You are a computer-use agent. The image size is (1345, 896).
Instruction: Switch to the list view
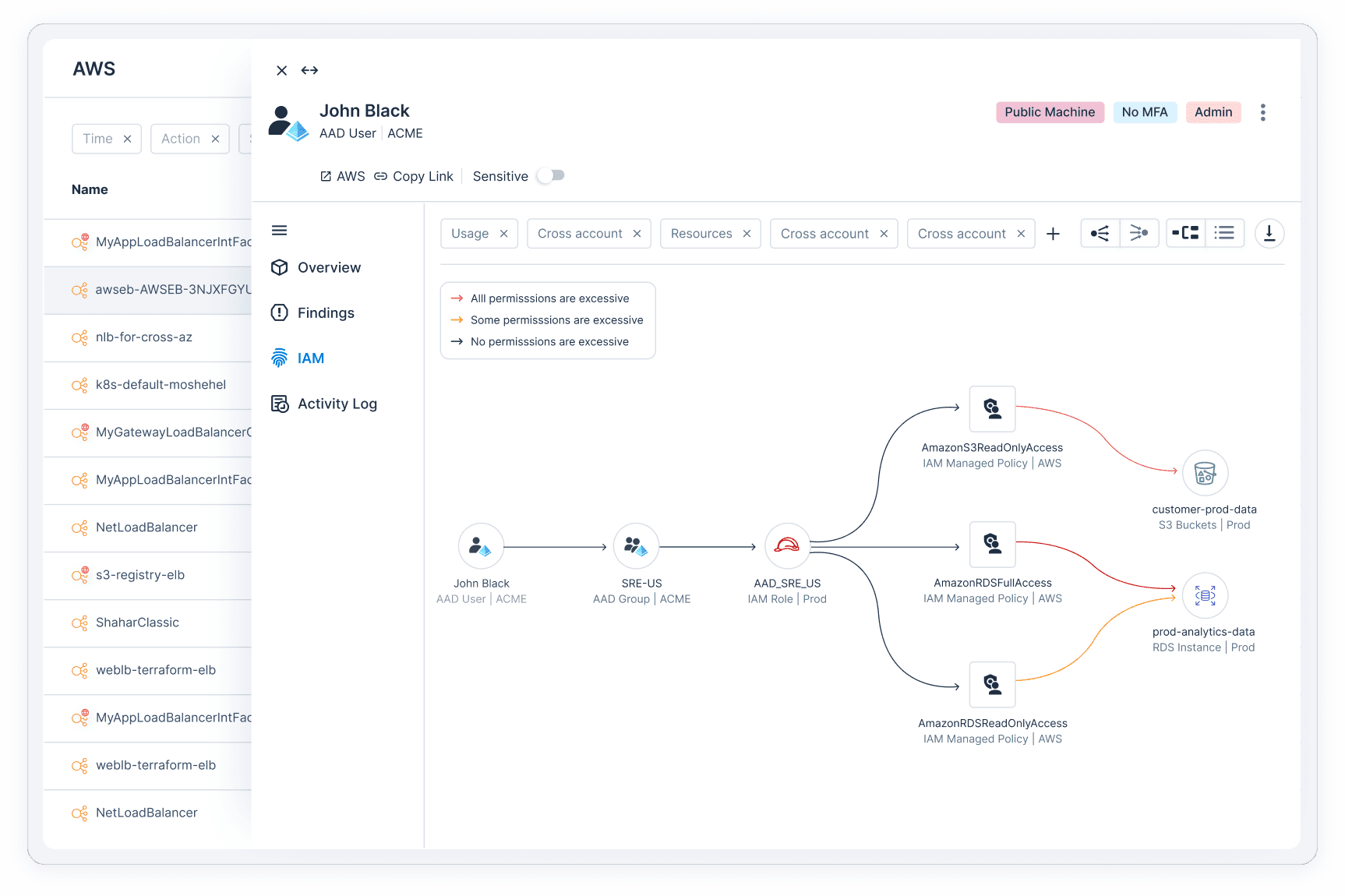click(x=1224, y=233)
